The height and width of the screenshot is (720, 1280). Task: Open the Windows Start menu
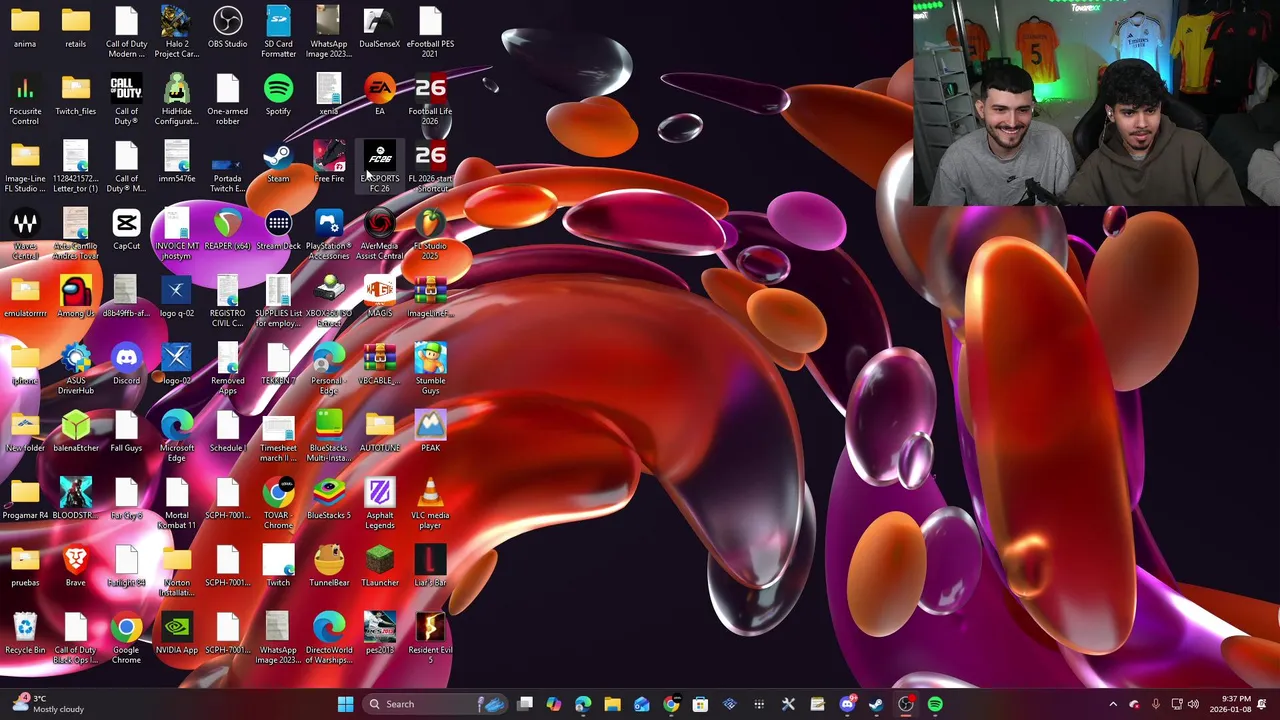(x=345, y=704)
